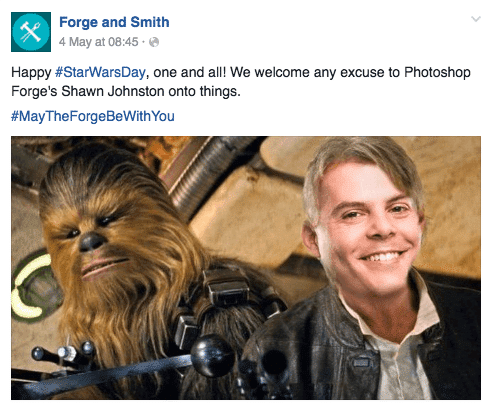Open the Chewbacca photo attachment
490x409 pixels.
246,268
